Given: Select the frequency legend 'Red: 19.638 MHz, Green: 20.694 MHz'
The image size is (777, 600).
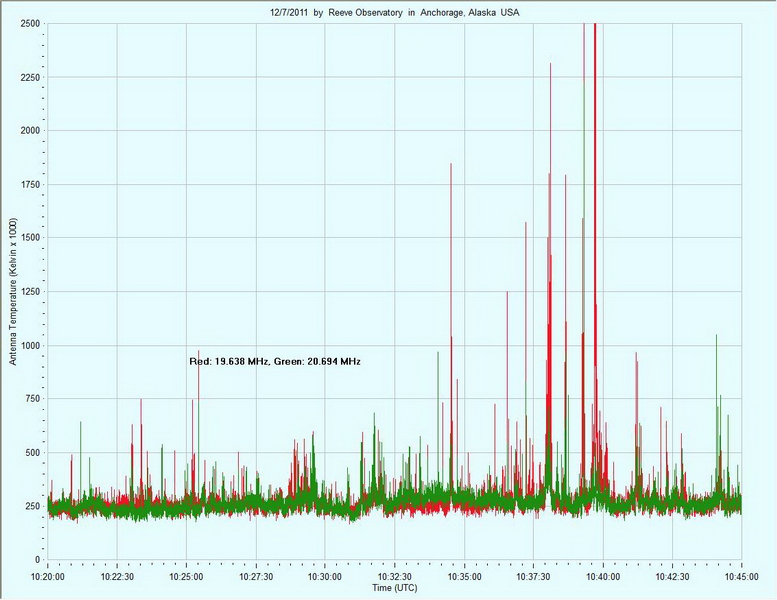Looking at the screenshot, I should (x=275, y=362).
